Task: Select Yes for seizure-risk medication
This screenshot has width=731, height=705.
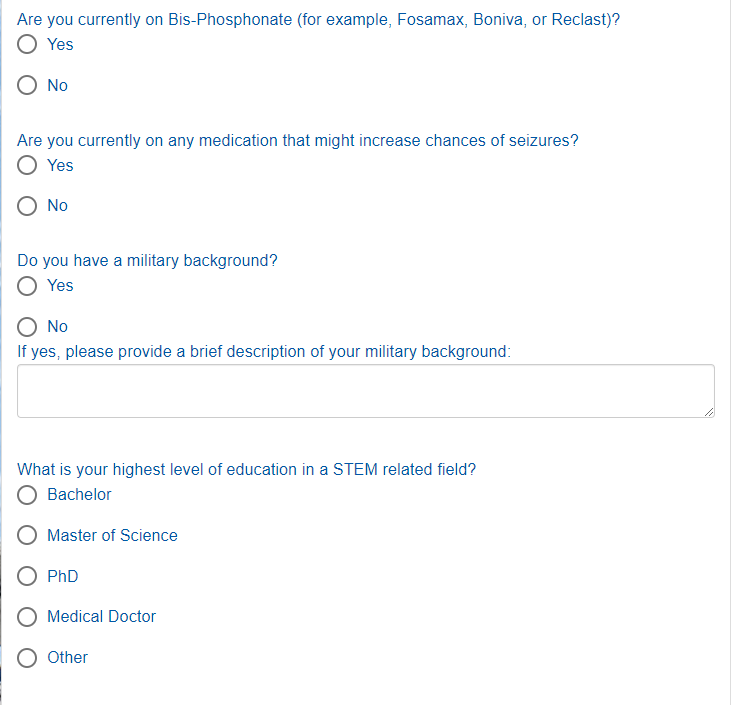Action: coord(28,166)
